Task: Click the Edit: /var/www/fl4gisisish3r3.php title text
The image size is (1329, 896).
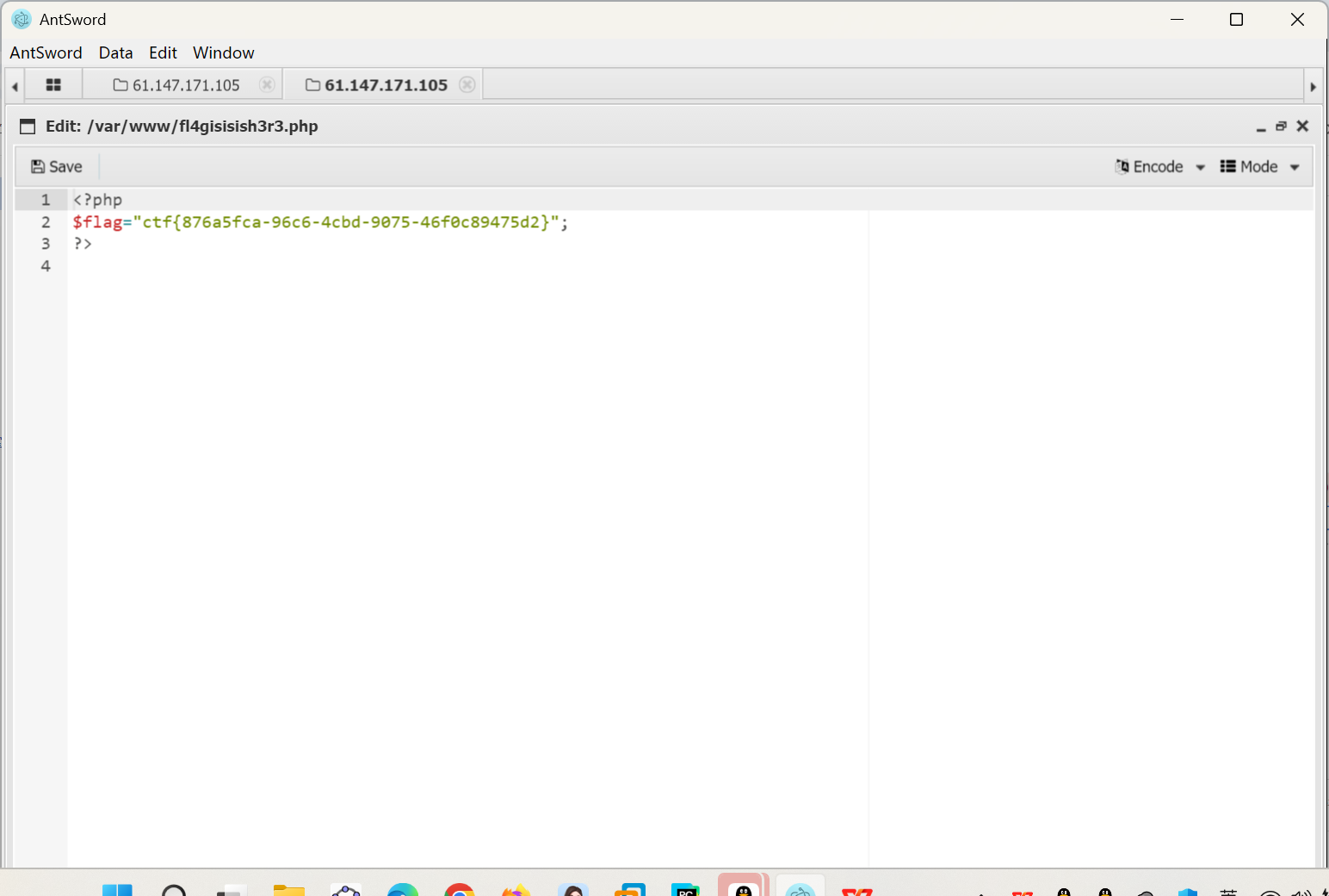Action: click(182, 127)
